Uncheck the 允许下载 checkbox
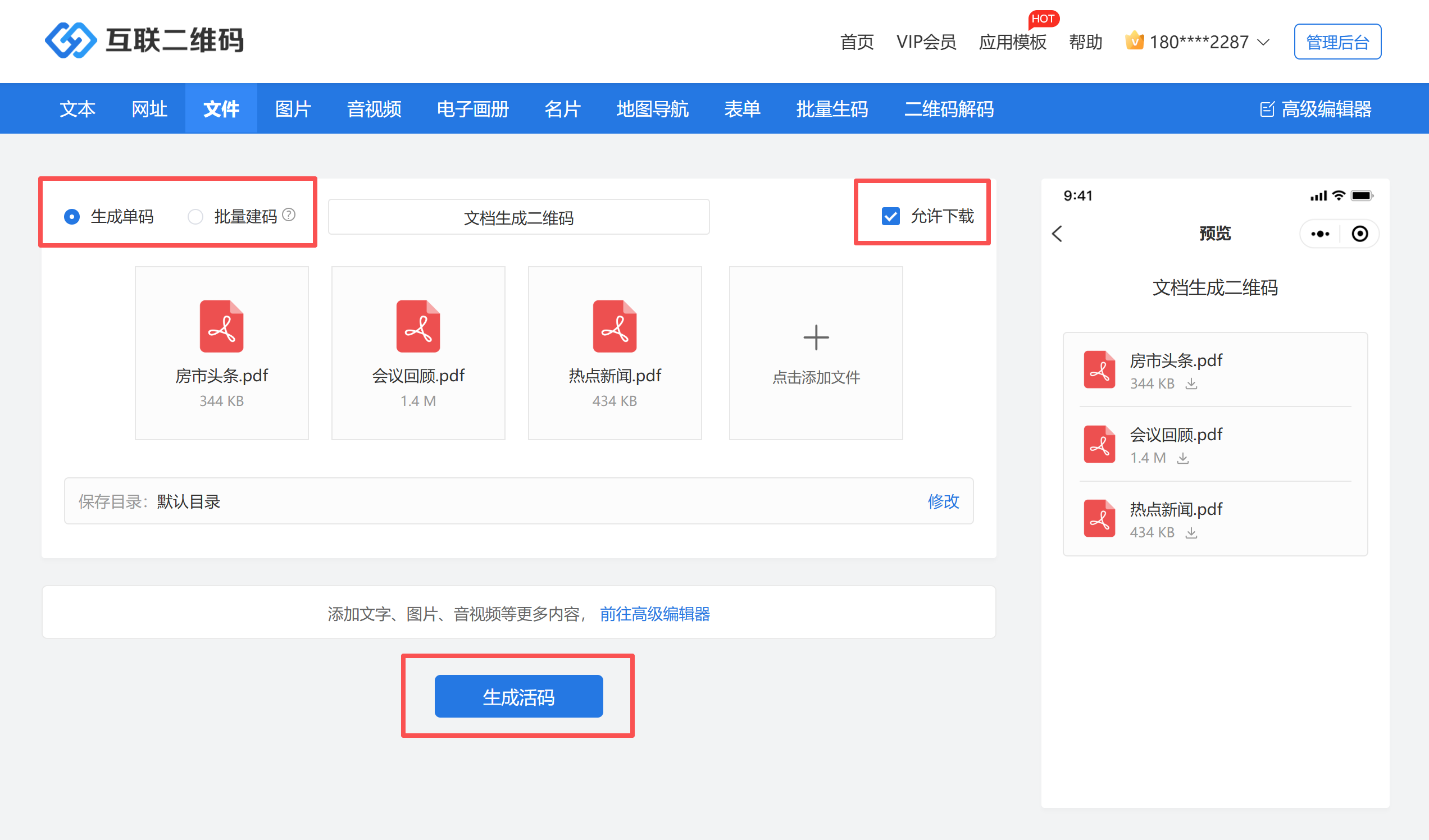Screen dimensions: 1429x840 click(x=890, y=216)
